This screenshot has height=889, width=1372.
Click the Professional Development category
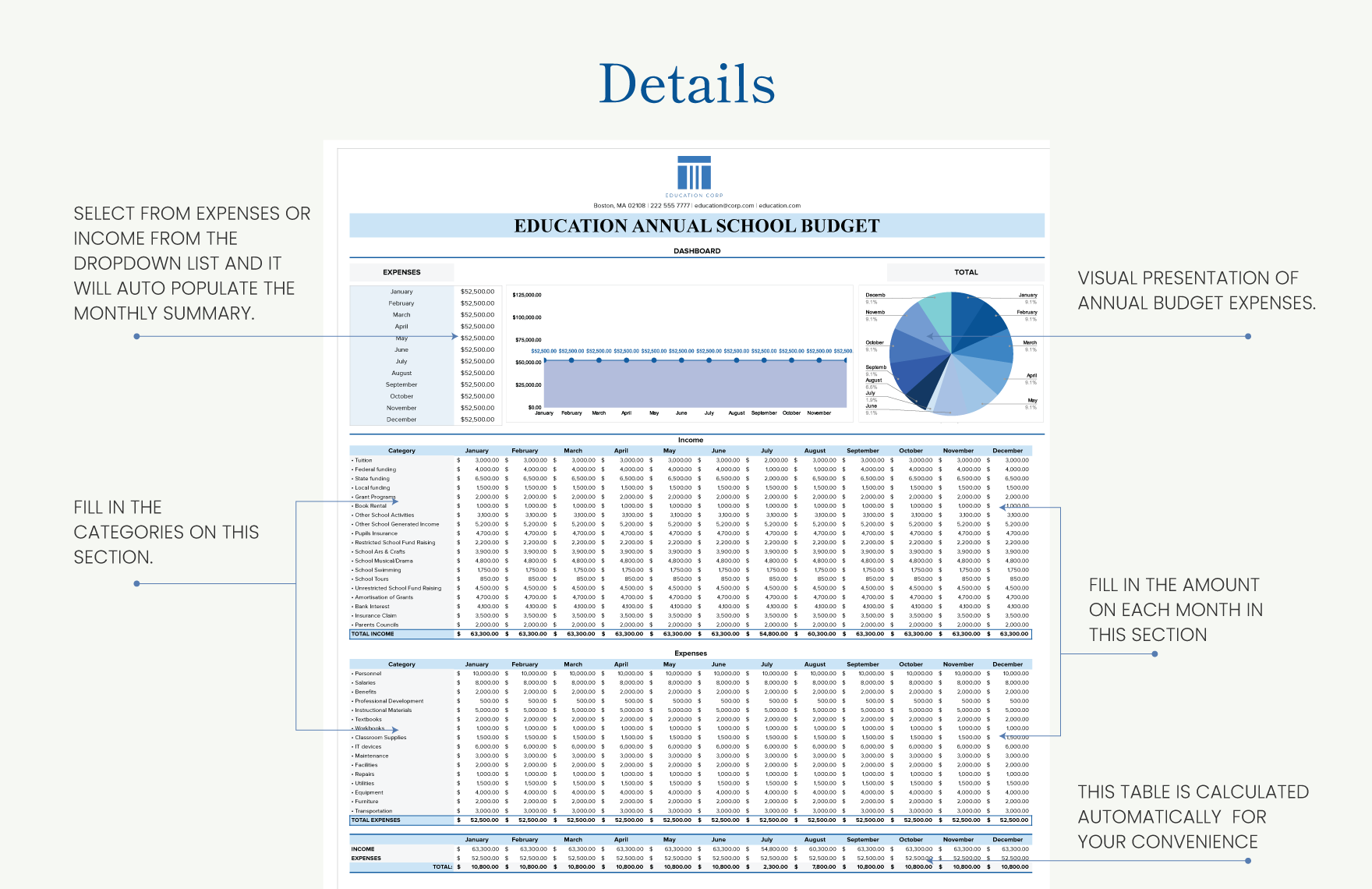click(387, 701)
